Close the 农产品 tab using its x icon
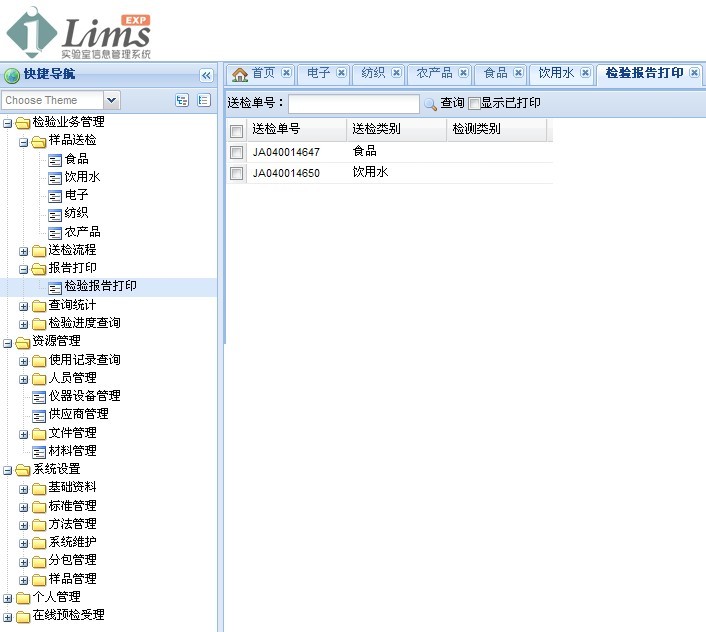The width and height of the screenshot is (706, 632). tap(463, 73)
